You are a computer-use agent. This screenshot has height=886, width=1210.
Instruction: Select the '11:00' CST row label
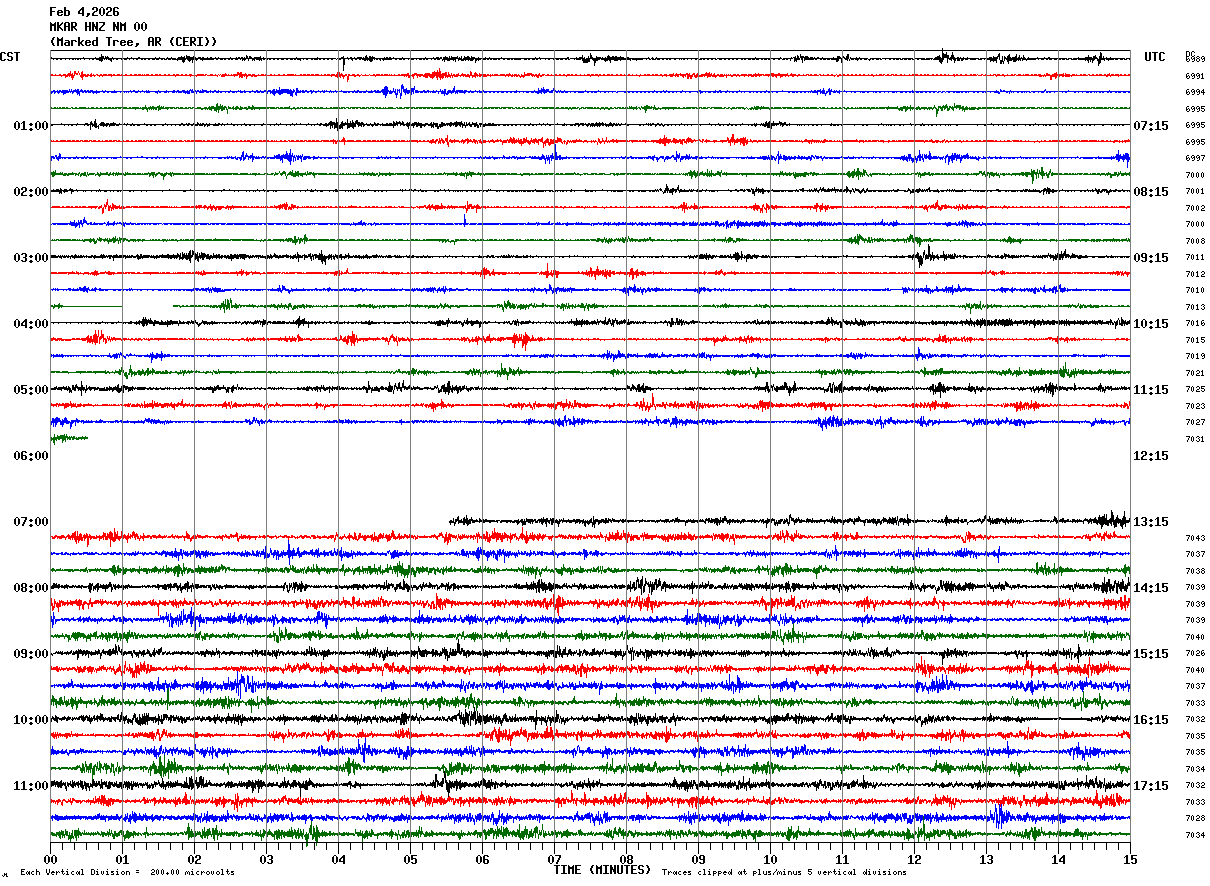31,786
